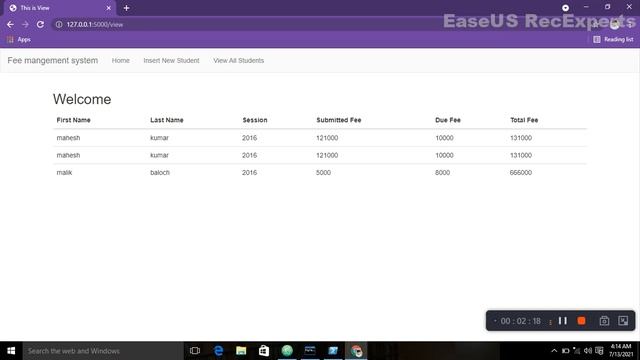
Task: Click the 'Search the web and Windows' box
Action: 103,351
